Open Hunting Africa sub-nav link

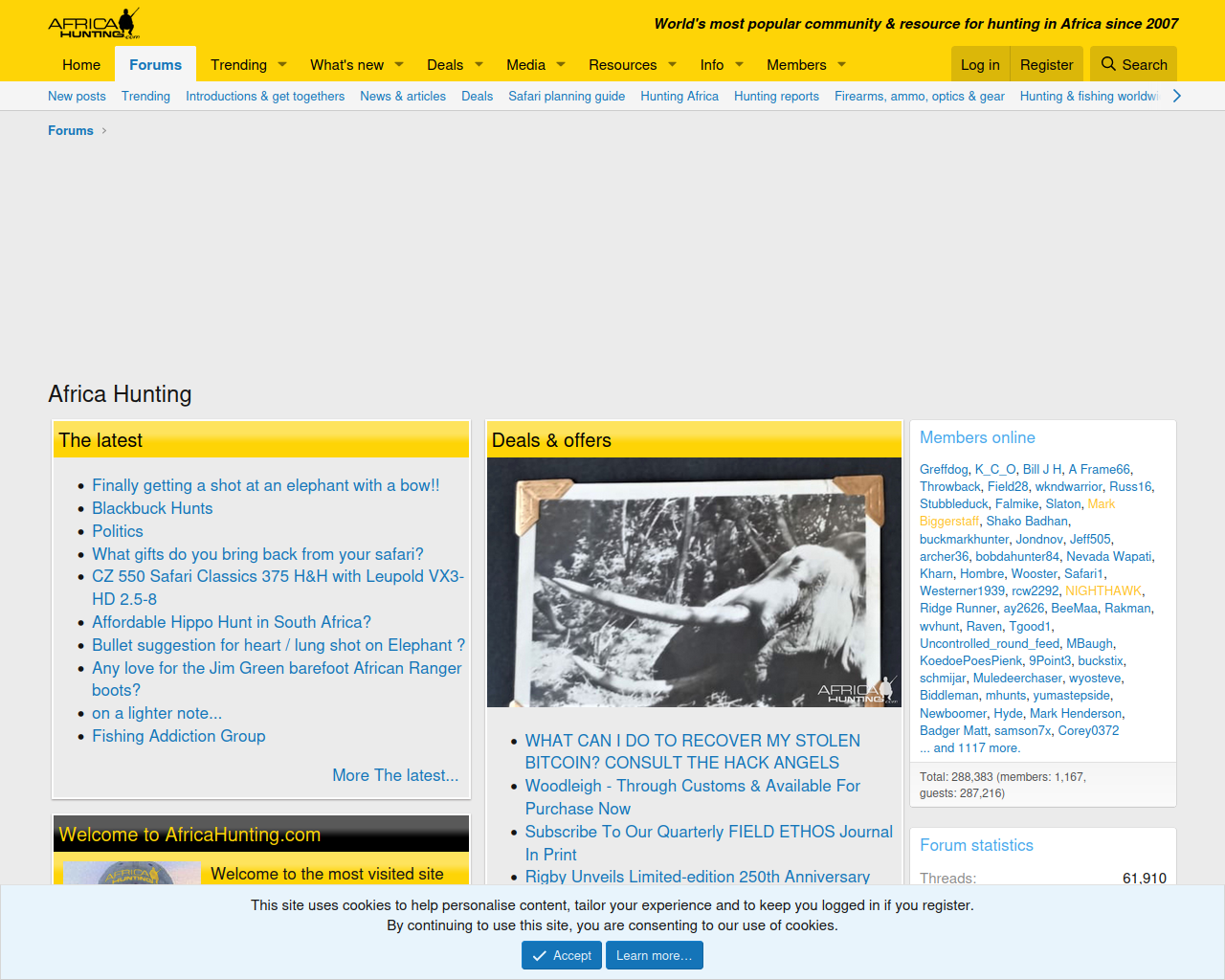[679, 96]
